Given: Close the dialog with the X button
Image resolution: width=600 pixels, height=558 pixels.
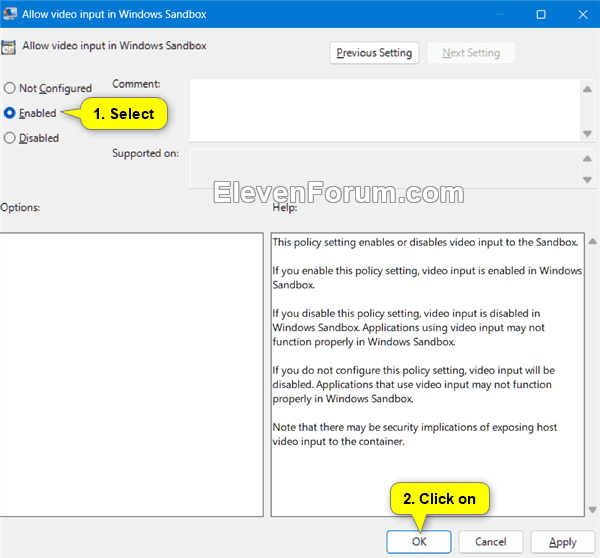Looking at the screenshot, I should [x=583, y=15].
